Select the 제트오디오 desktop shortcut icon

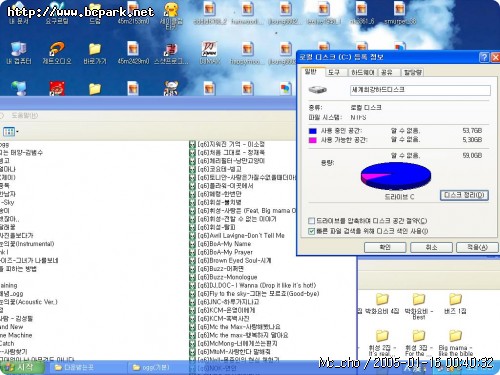click(x=57, y=49)
